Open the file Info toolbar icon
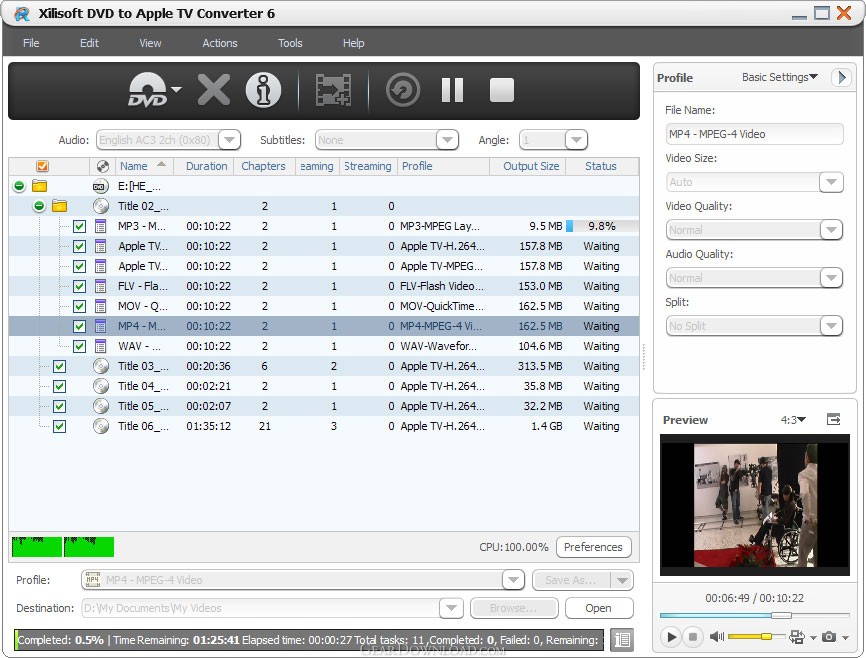 point(263,90)
